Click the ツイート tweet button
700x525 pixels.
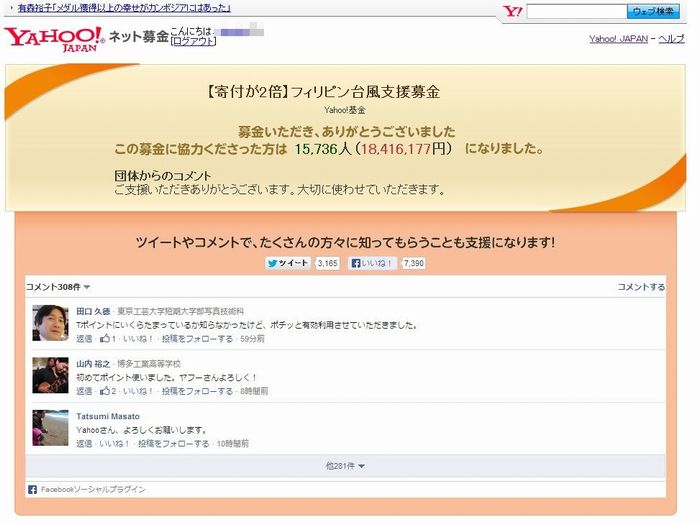[x=288, y=263]
